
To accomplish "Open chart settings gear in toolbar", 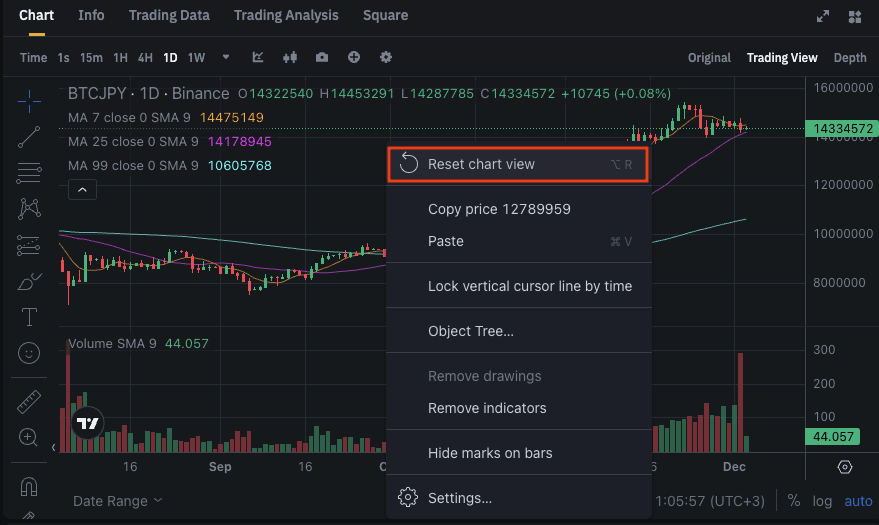I will (386, 57).
